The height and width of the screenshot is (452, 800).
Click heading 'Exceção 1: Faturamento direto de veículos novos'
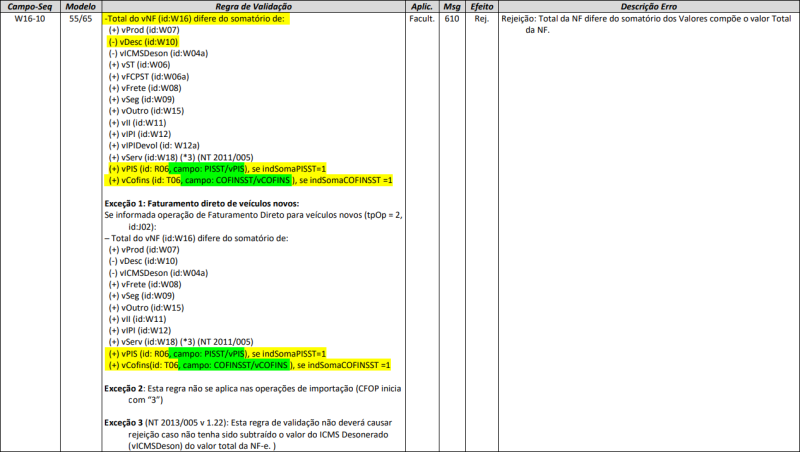pyautogui.click(x=202, y=203)
